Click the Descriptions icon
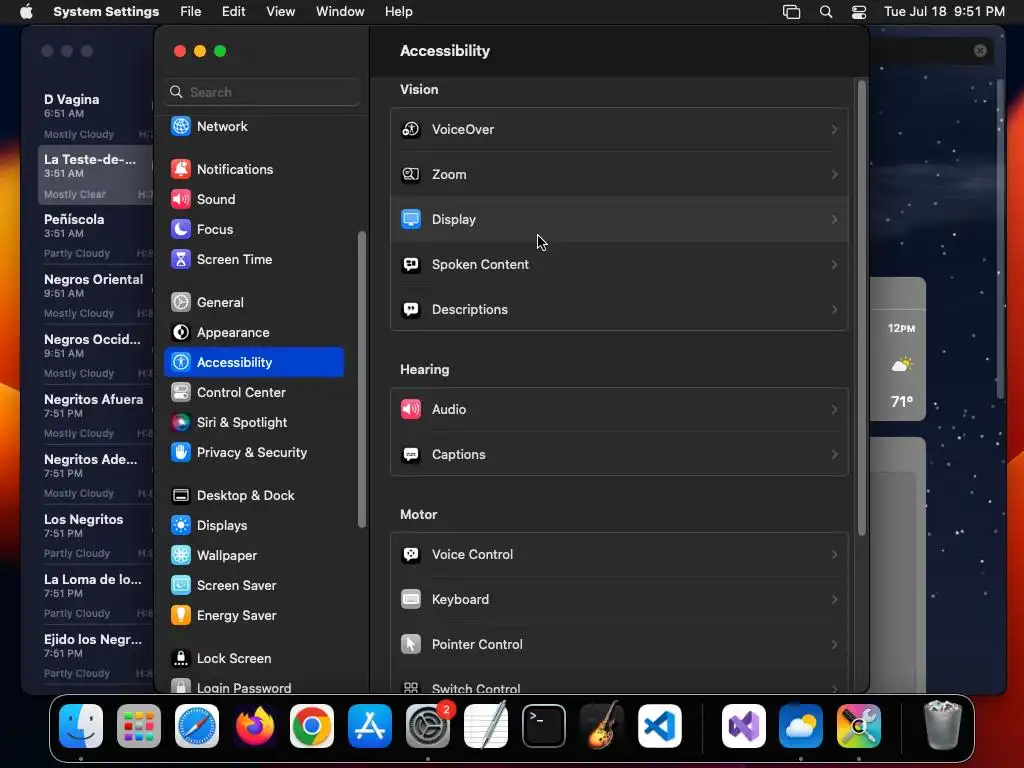This screenshot has width=1024, height=768. 411,310
